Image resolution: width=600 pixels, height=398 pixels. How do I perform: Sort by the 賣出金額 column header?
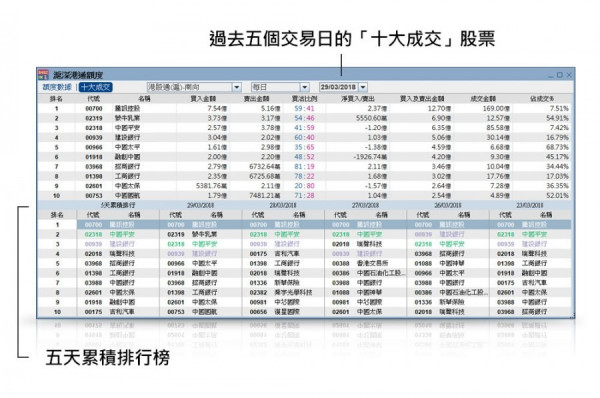pyautogui.click(x=256, y=99)
